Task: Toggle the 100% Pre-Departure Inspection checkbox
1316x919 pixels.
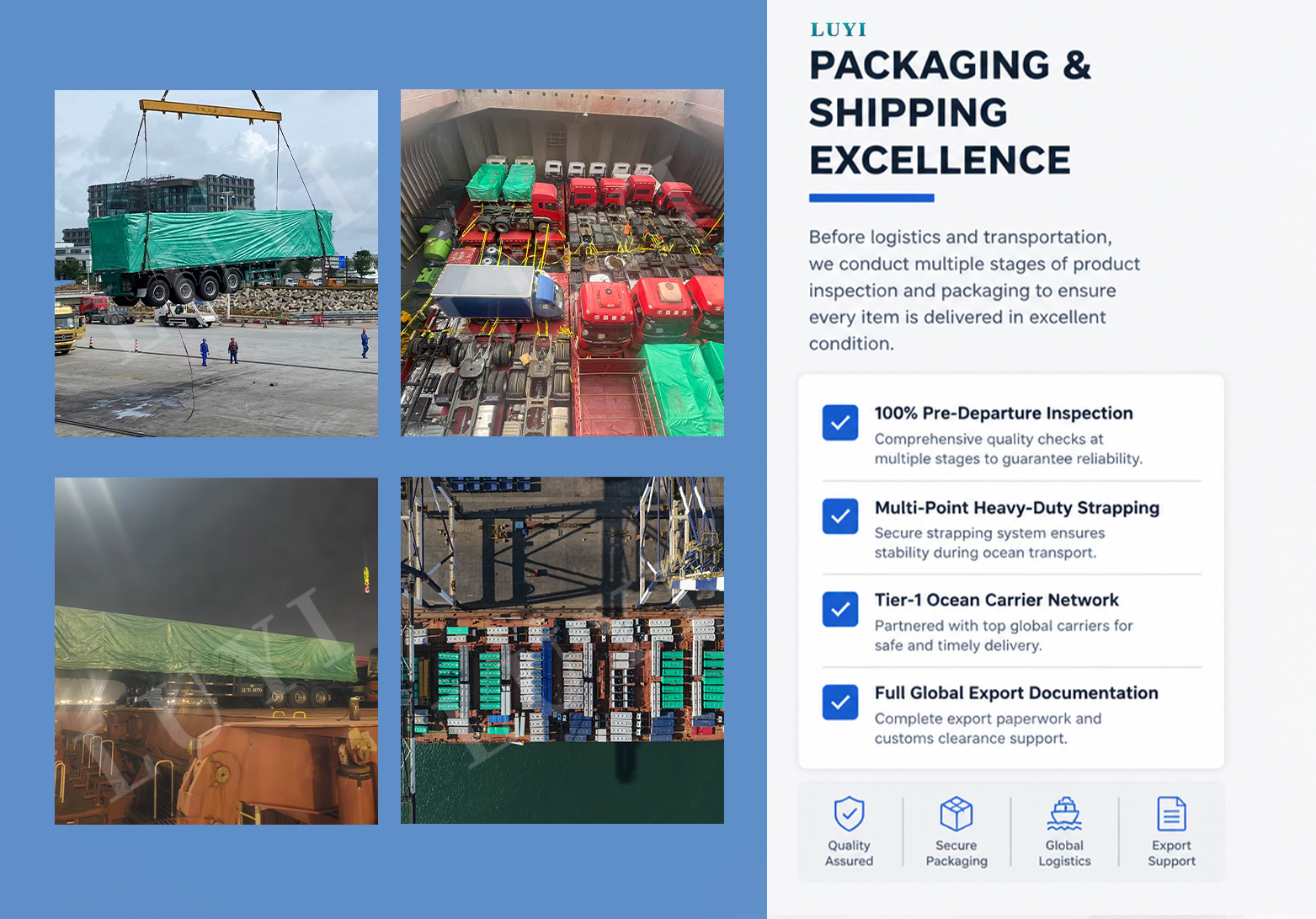Action: (840, 423)
